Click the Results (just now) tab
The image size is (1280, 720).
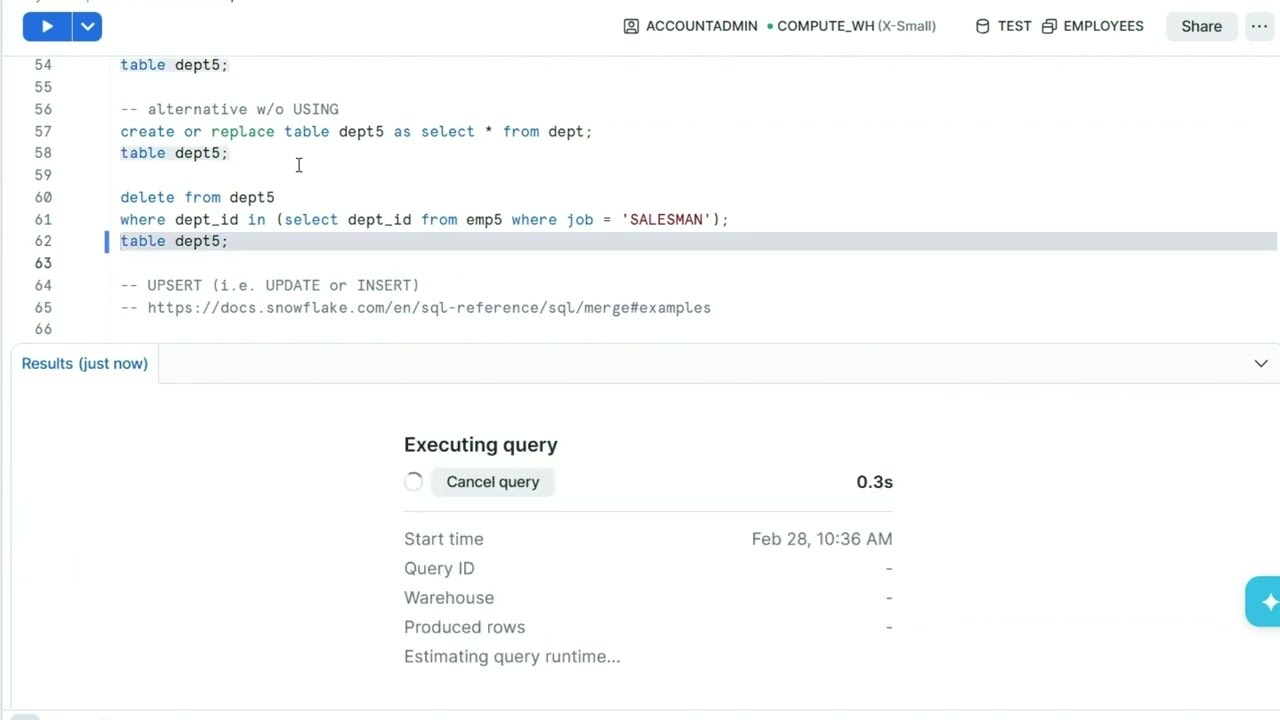pos(85,364)
